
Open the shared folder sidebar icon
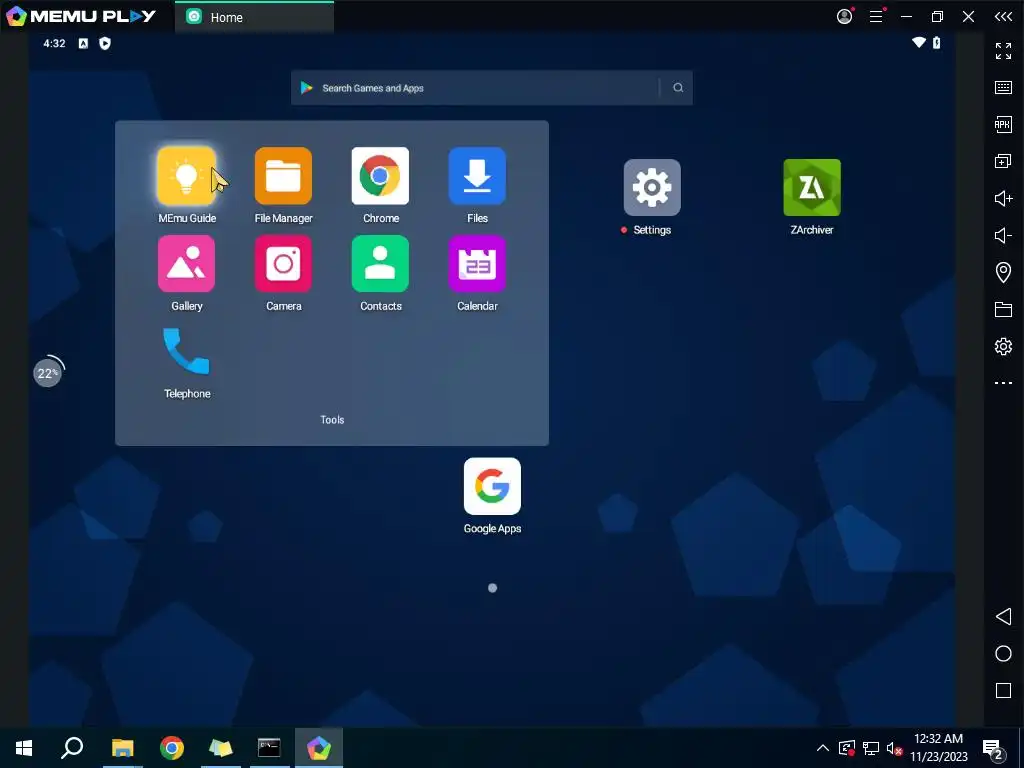click(1003, 309)
